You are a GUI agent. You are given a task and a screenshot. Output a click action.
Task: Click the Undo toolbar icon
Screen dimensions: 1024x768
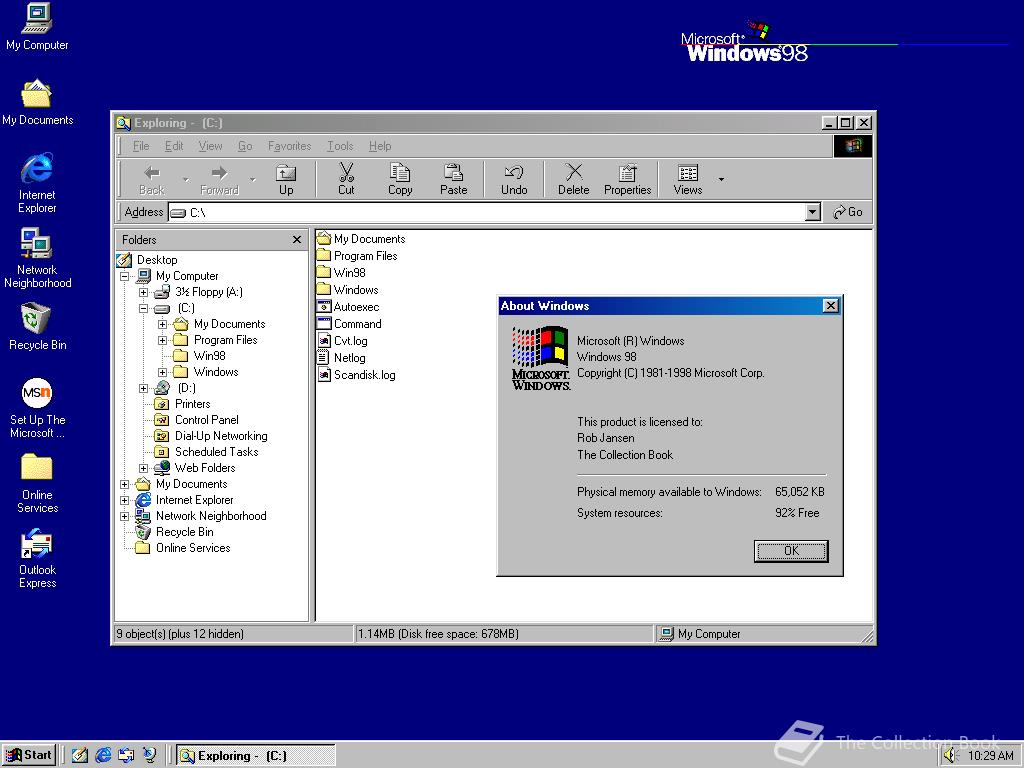(x=514, y=179)
